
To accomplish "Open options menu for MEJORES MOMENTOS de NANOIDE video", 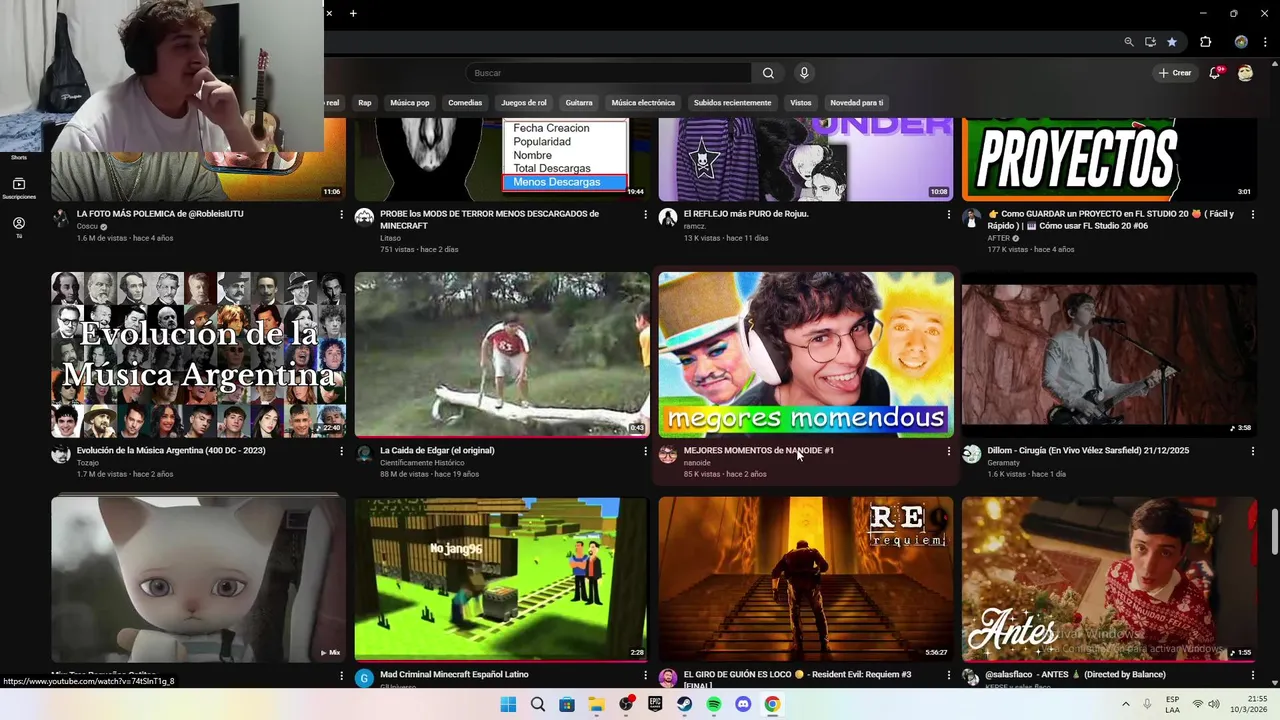I will pyautogui.click(x=949, y=451).
